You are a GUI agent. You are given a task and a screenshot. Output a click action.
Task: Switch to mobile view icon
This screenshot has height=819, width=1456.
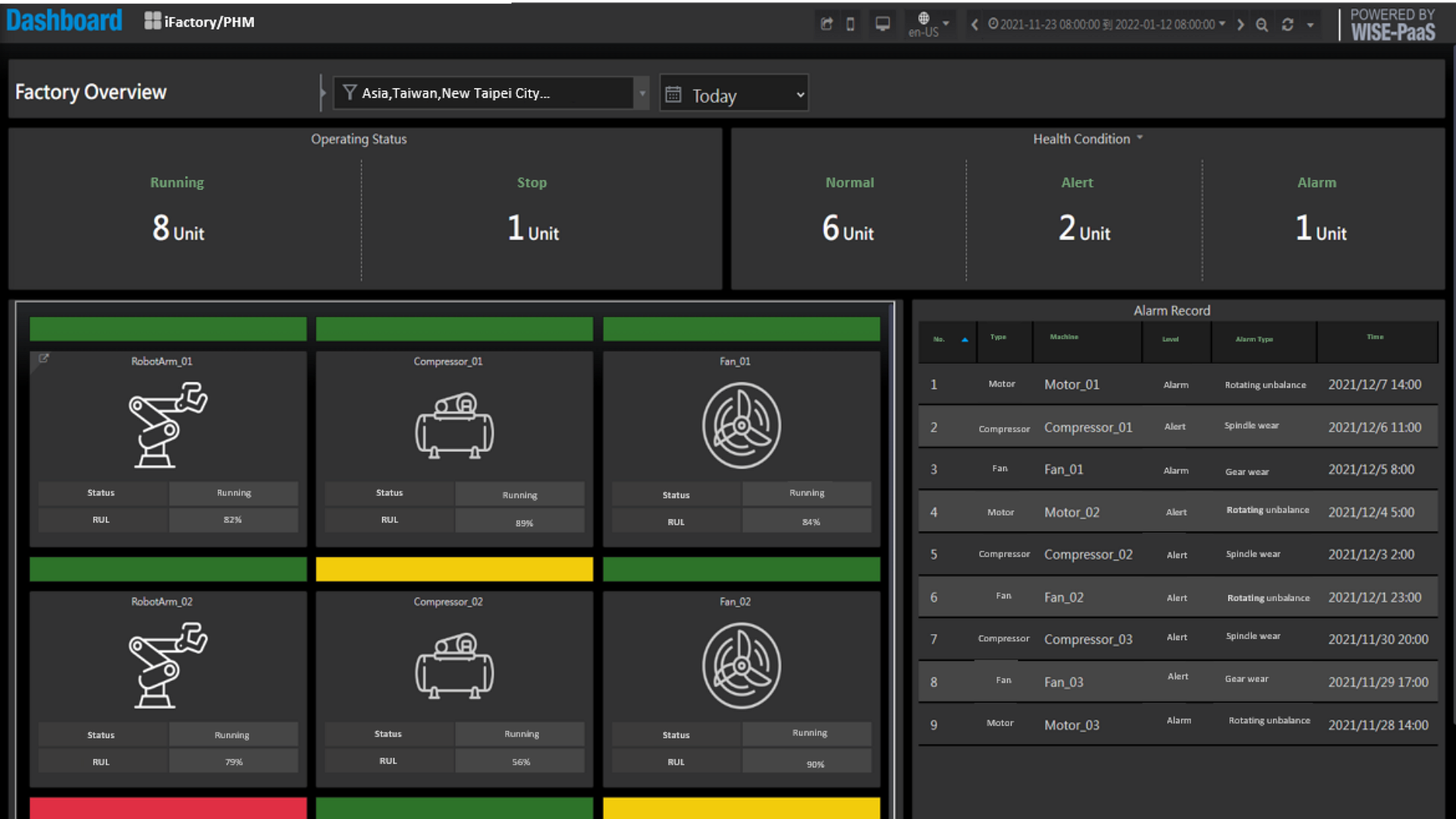[x=850, y=24]
